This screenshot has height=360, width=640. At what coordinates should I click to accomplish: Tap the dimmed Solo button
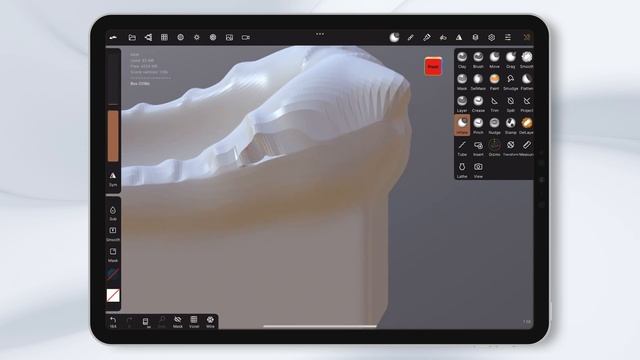(162, 322)
